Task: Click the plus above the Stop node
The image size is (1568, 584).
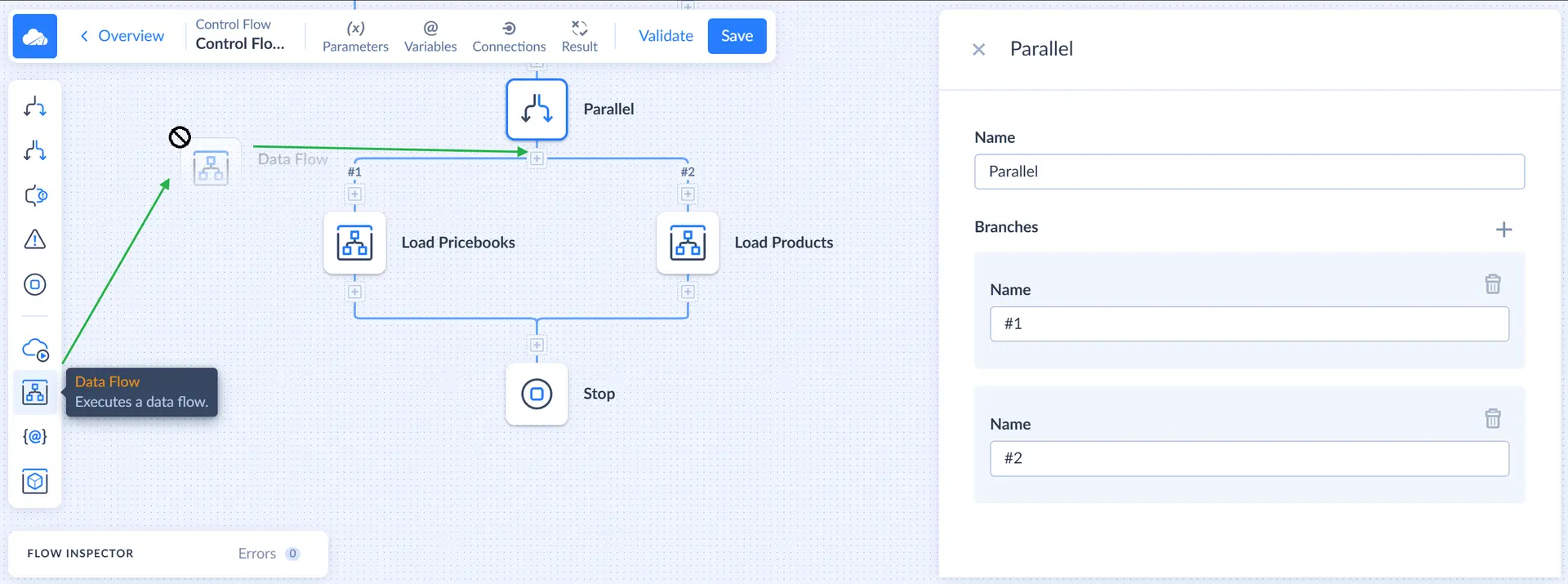Action: coord(537,345)
